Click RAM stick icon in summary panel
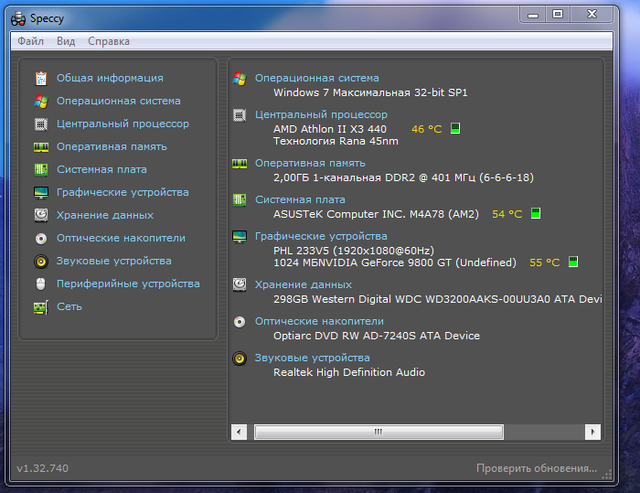Image resolution: width=640 pixels, height=493 pixels. click(240, 164)
